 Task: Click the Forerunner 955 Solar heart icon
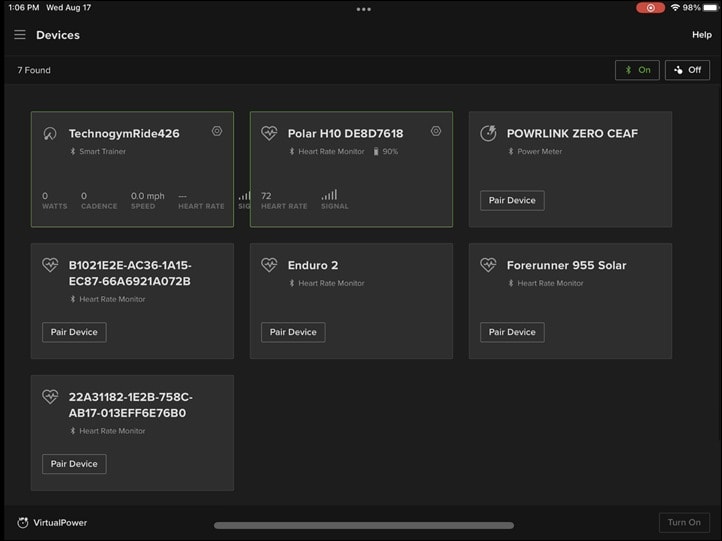pos(488,265)
